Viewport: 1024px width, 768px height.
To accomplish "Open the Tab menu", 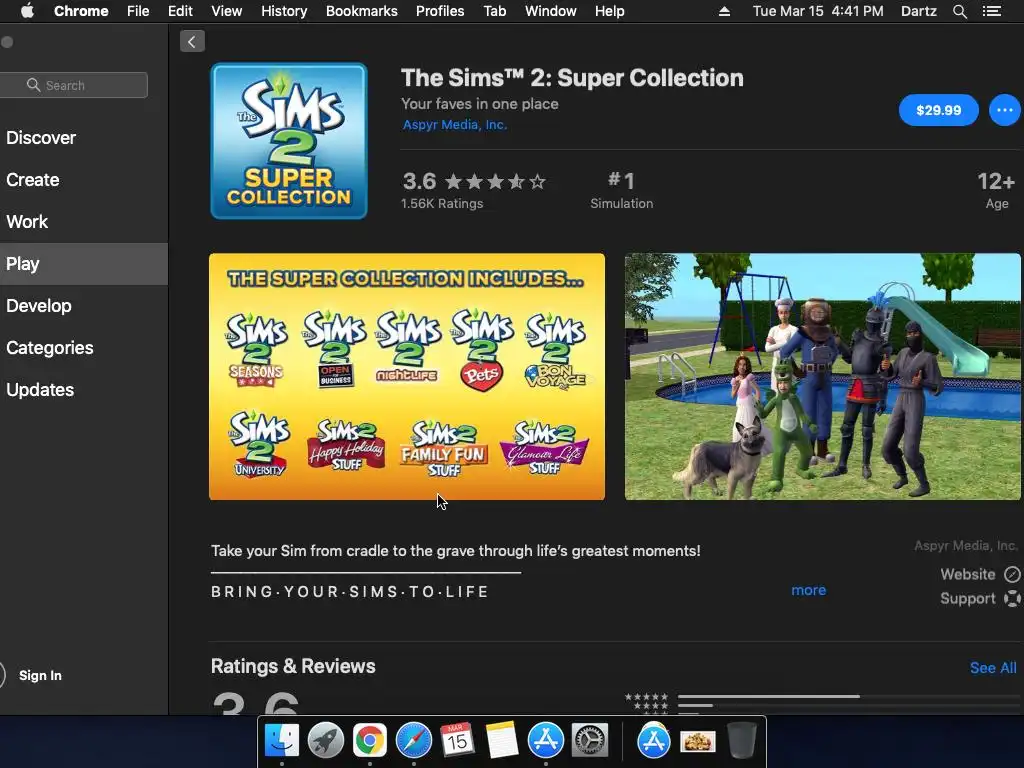I will (495, 11).
